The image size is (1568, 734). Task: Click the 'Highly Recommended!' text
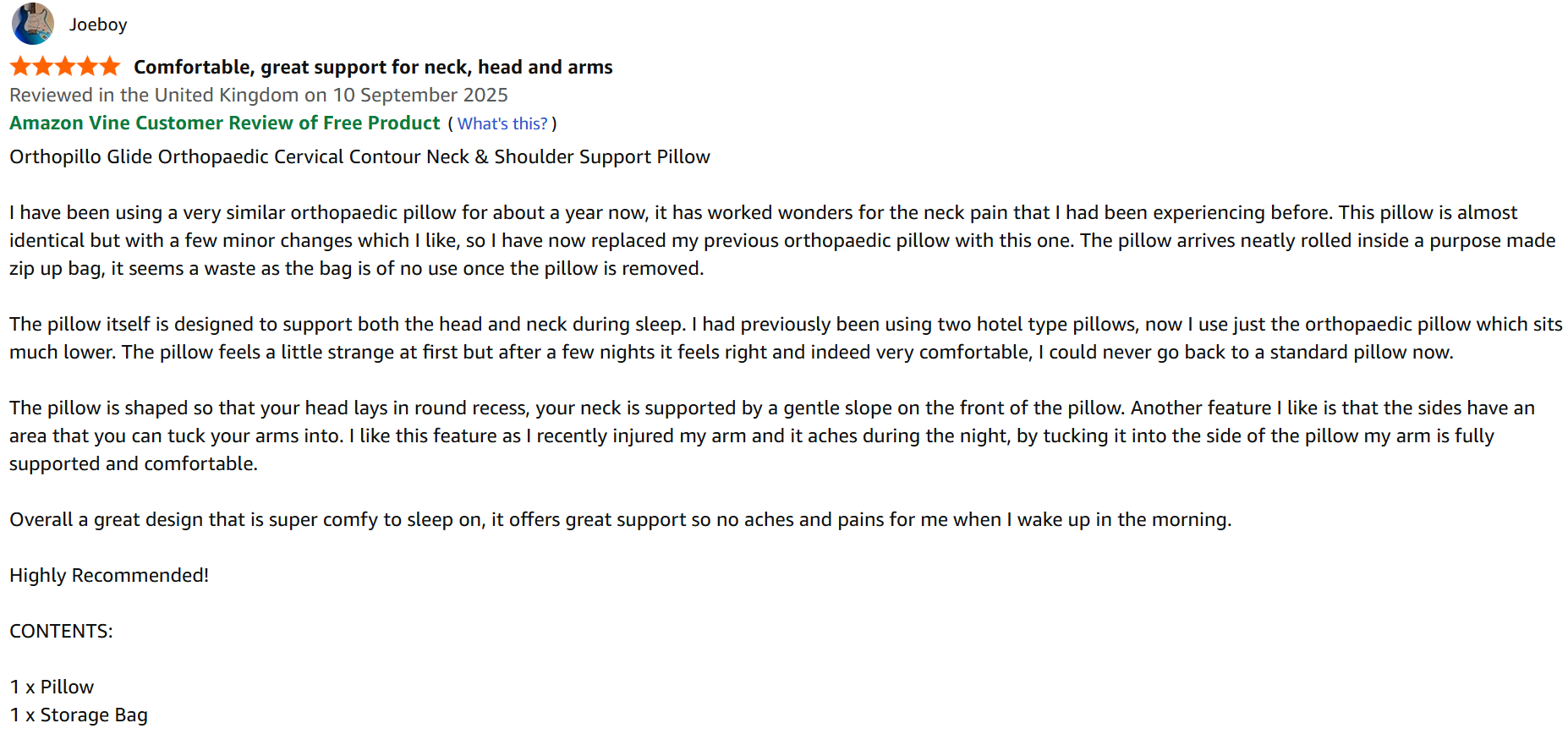point(109,575)
